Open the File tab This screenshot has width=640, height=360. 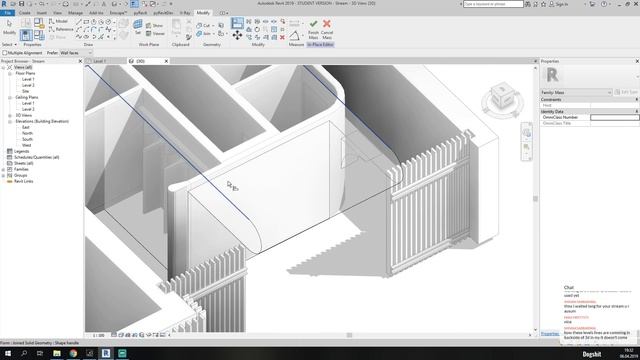[7, 13]
